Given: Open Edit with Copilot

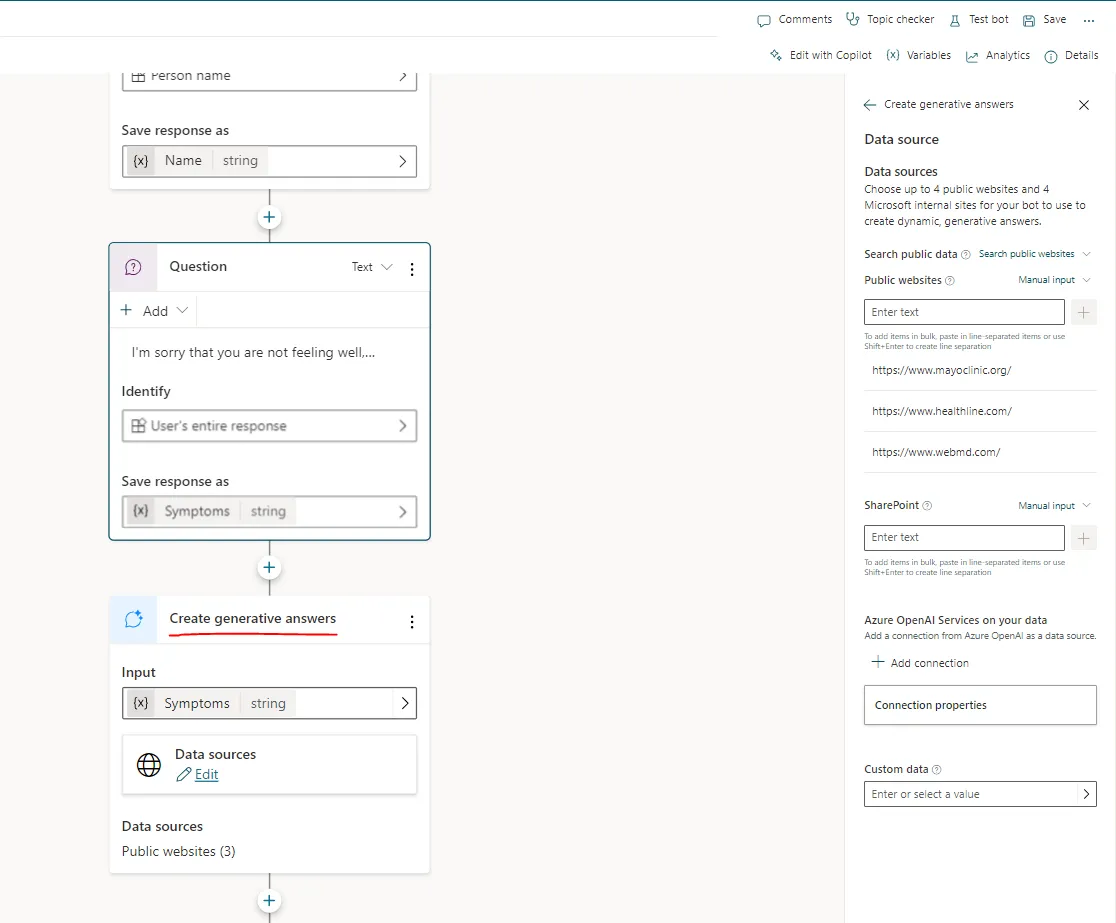Looking at the screenshot, I should (x=821, y=56).
